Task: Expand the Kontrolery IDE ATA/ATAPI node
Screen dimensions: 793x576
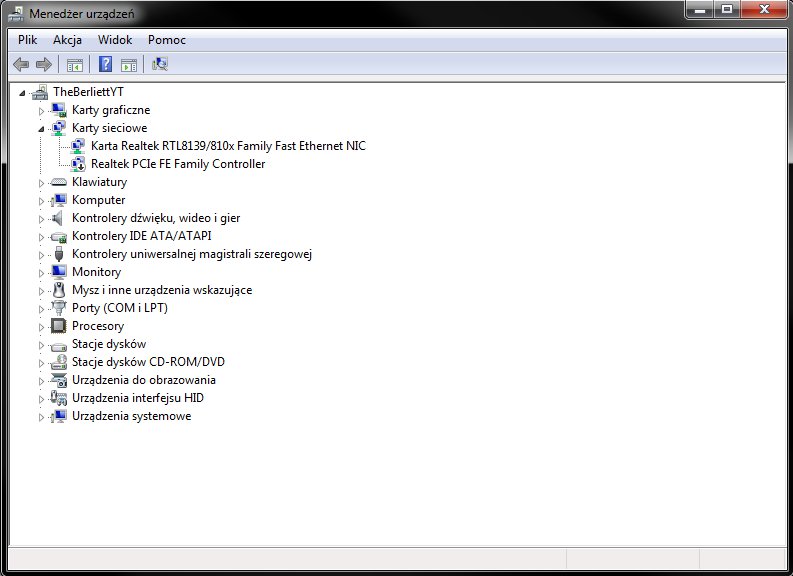Action: [41, 237]
